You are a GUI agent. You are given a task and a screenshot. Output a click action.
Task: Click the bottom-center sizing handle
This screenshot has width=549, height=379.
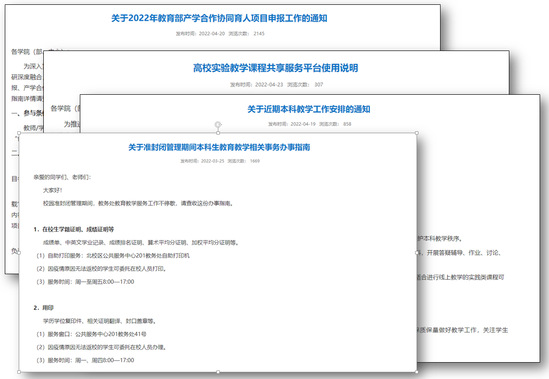click(x=218, y=372)
